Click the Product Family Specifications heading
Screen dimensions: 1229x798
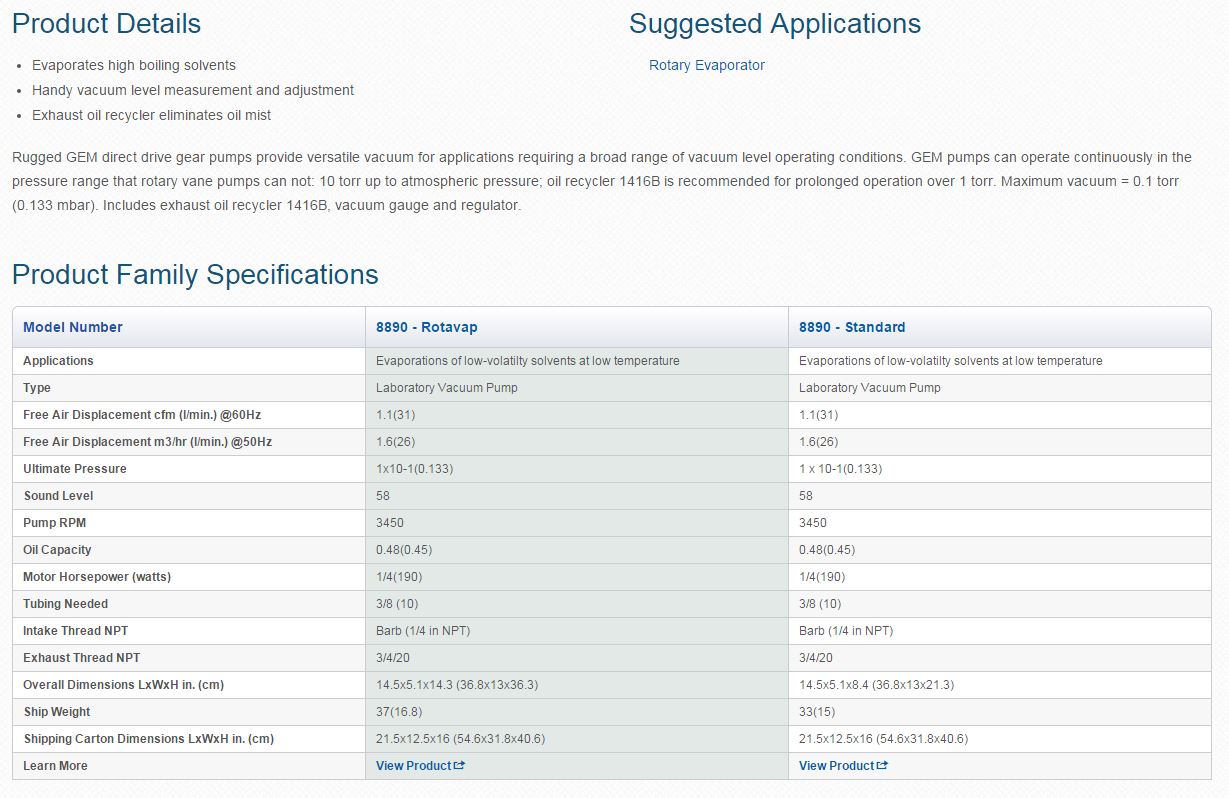(x=195, y=275)
